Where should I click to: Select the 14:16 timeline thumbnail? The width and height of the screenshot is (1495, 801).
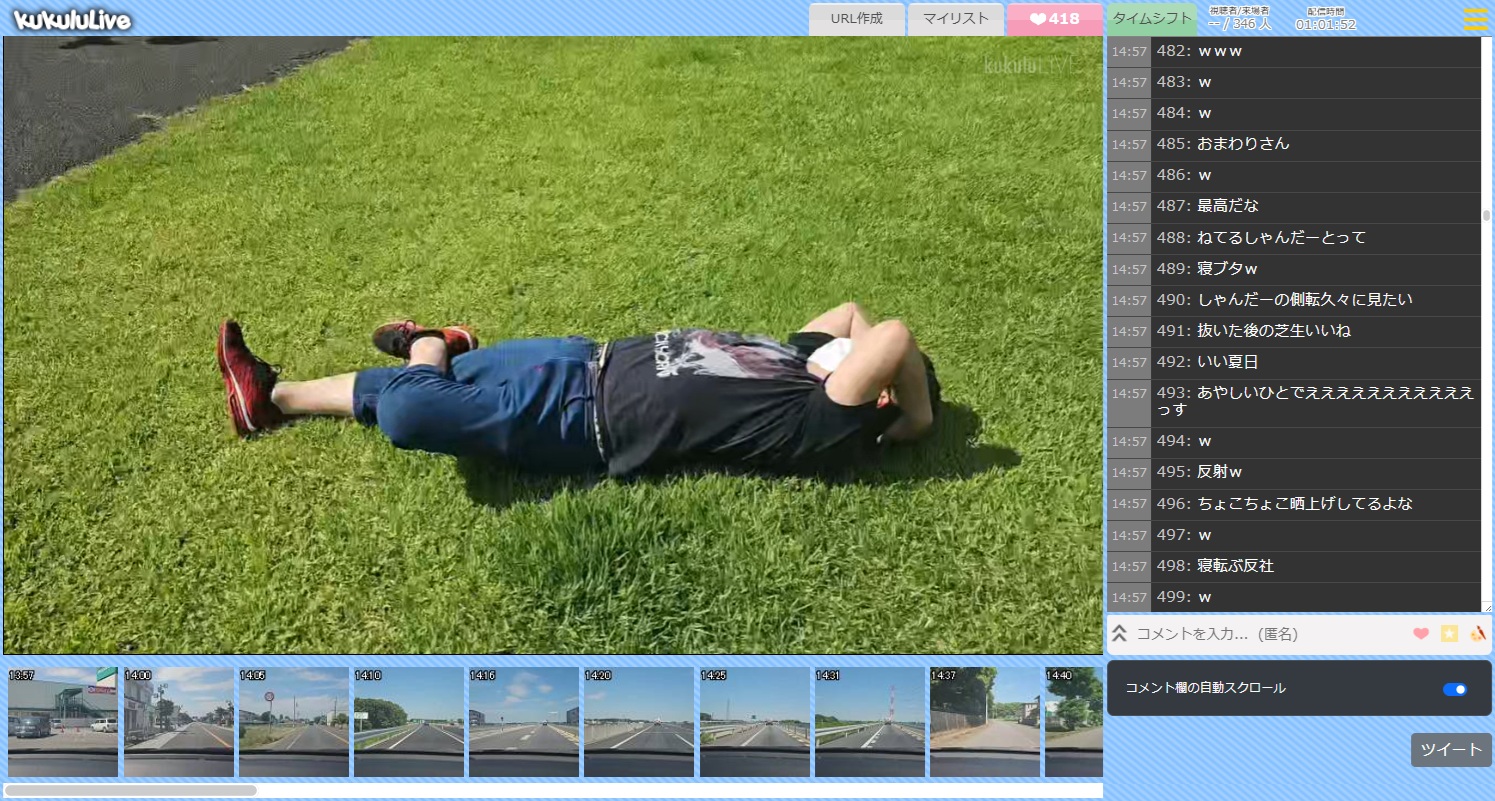click(523, 722)
